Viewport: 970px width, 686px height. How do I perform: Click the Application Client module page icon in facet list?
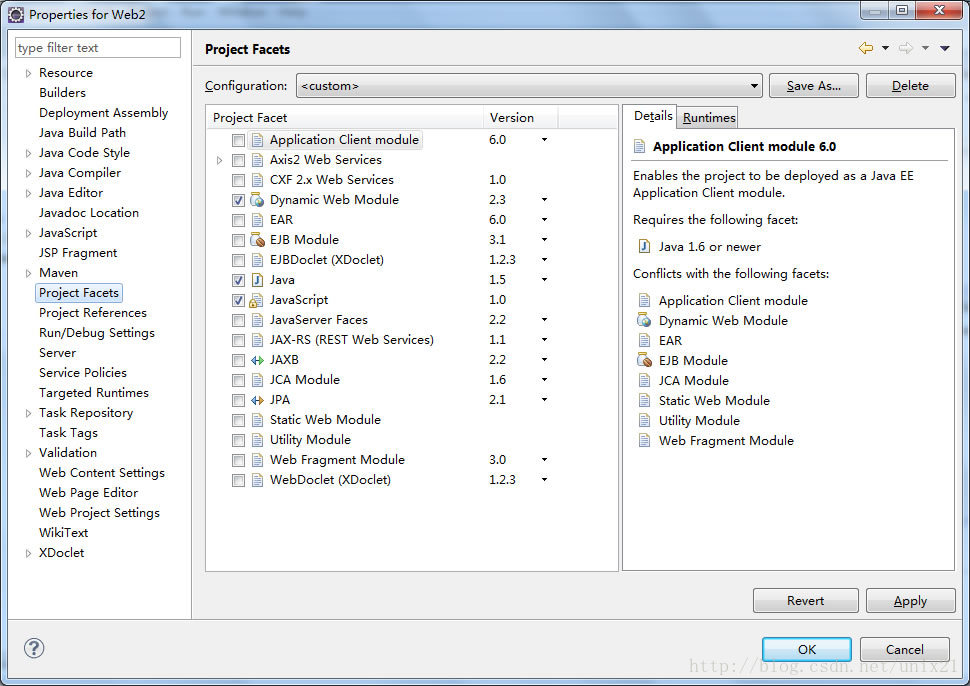coord(257,140)
